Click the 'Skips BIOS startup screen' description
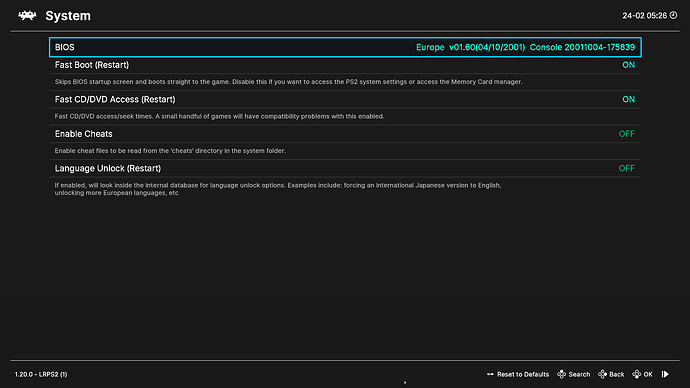Viewport: 690px width, 388px height. [288, 82]
